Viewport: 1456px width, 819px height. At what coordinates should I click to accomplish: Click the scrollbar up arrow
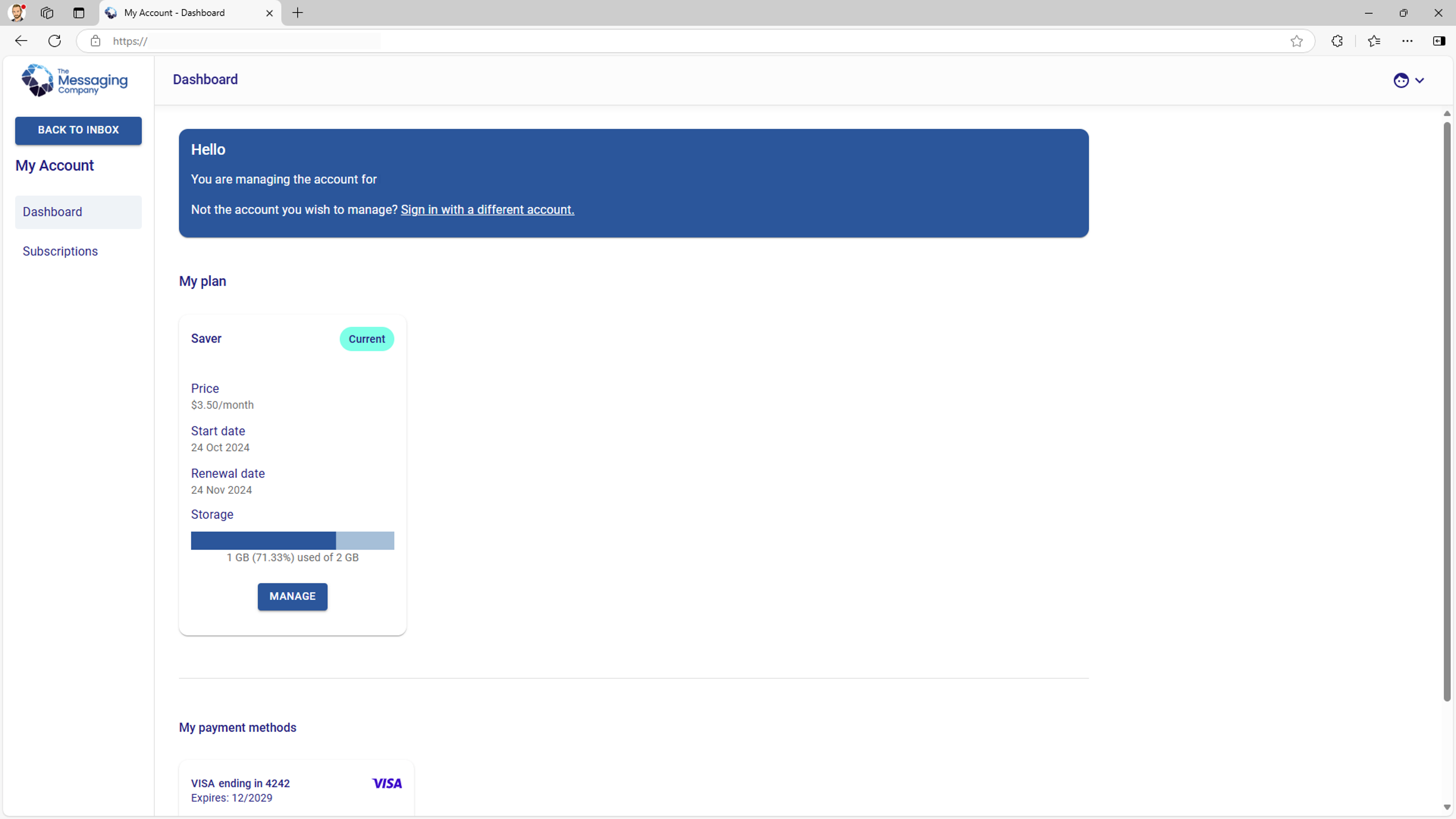tap(1446, 114)
